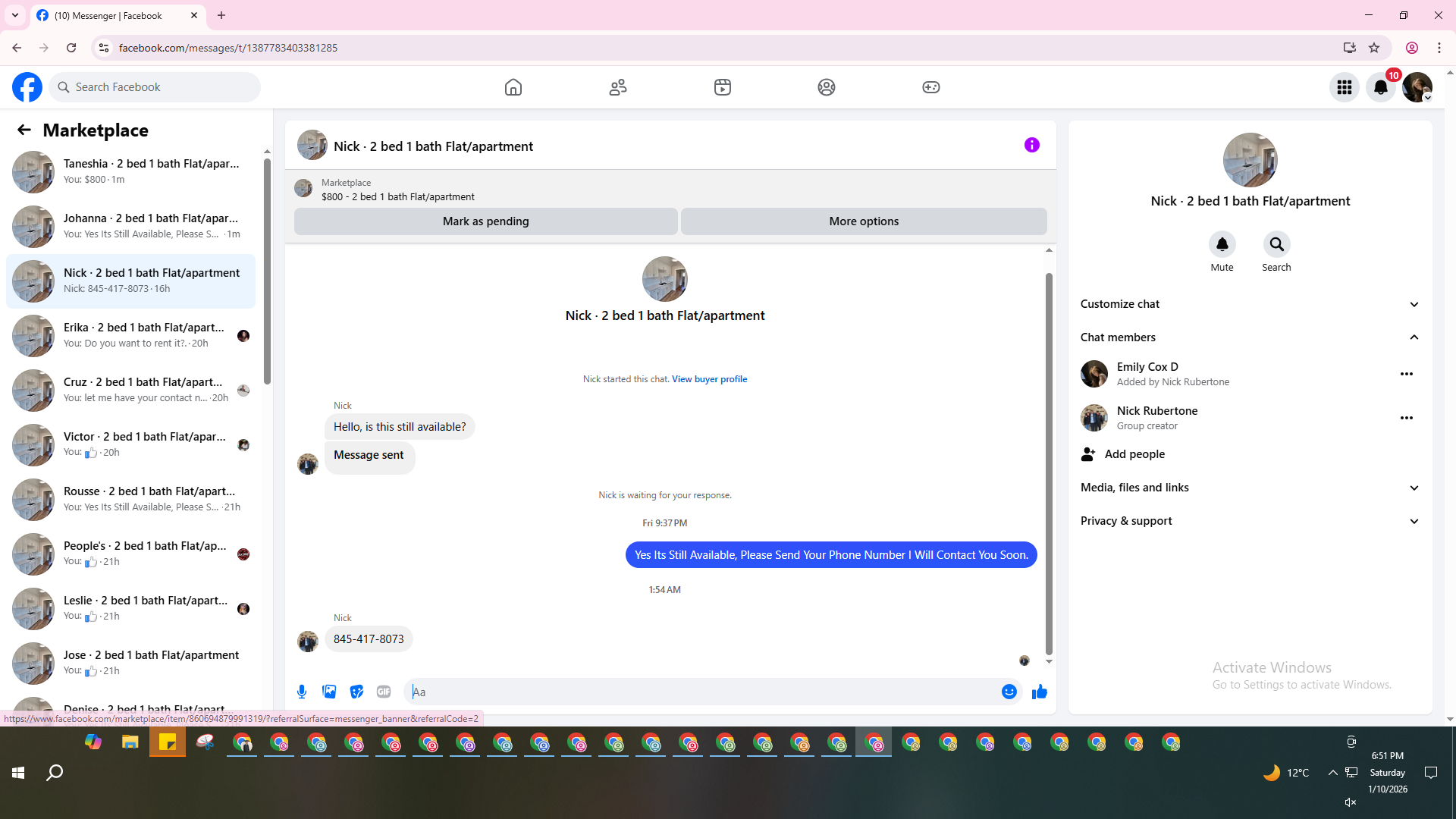Open View buyer profile link
The height and width of the screenshot is (819, 1456).
tap(709, 379)
